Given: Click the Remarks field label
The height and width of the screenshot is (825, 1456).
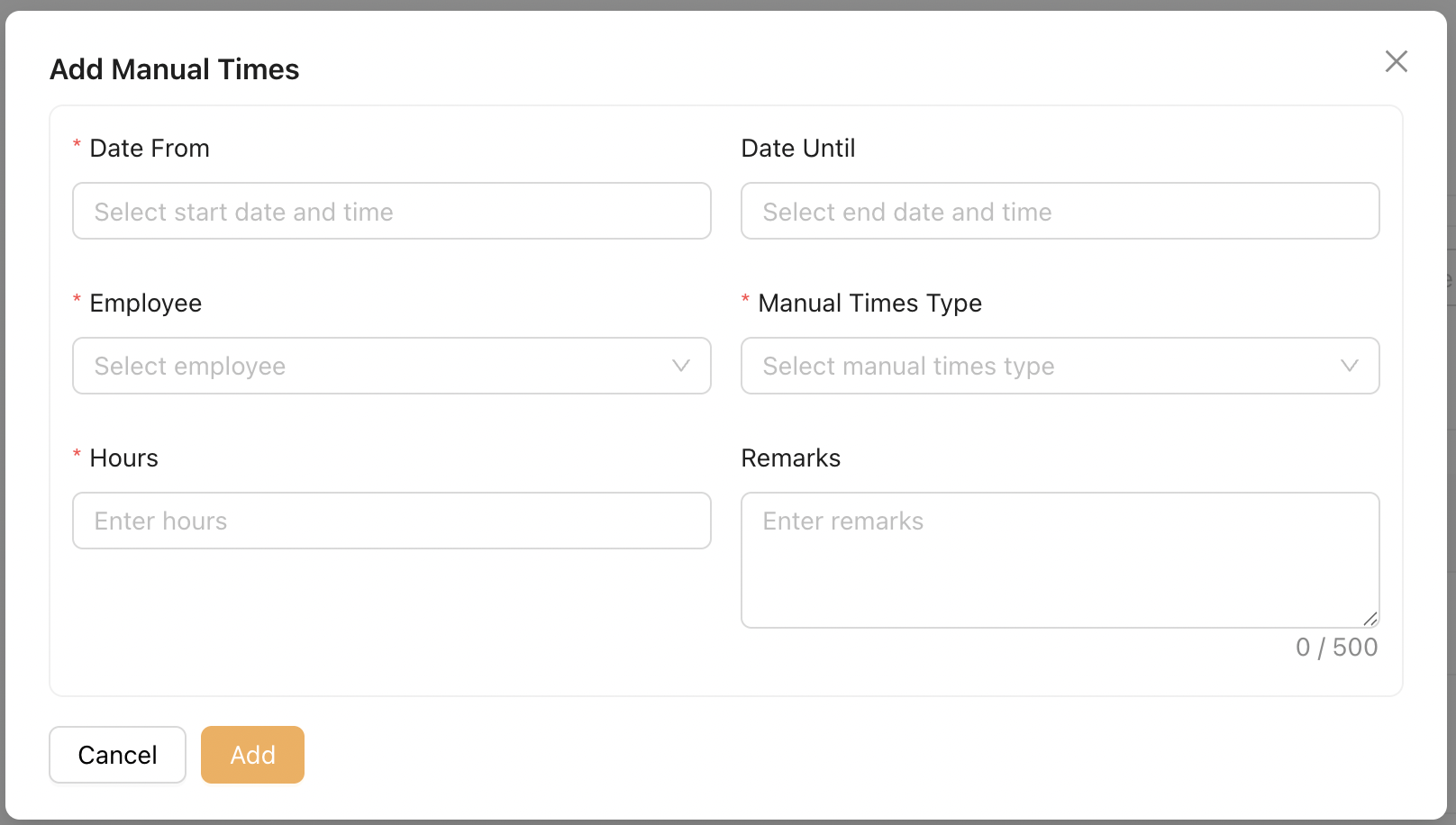Looking at the screenshot, I should [790, 458].
